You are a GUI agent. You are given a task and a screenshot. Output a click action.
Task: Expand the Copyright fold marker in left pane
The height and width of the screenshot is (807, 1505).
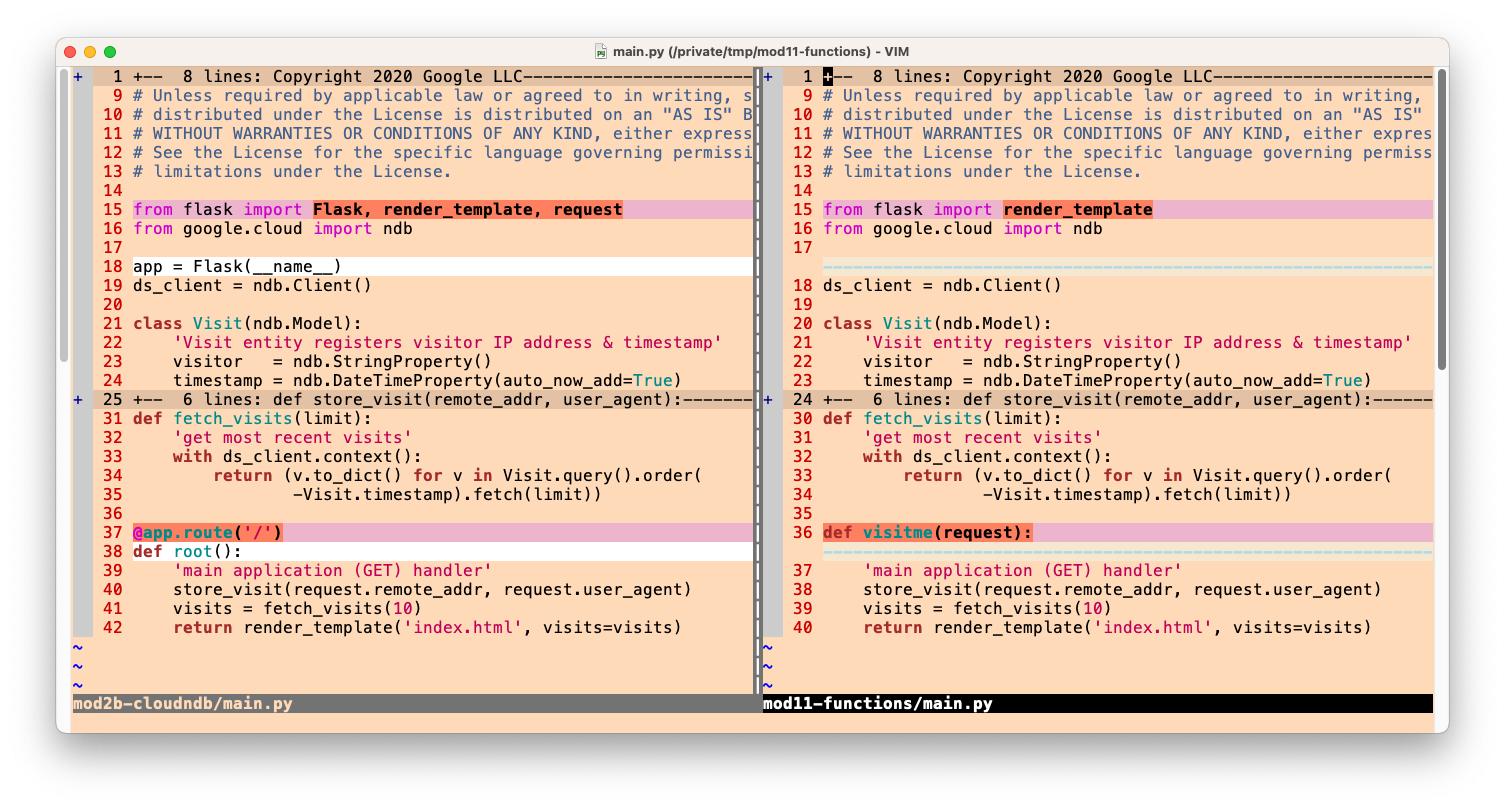(78, 77)
